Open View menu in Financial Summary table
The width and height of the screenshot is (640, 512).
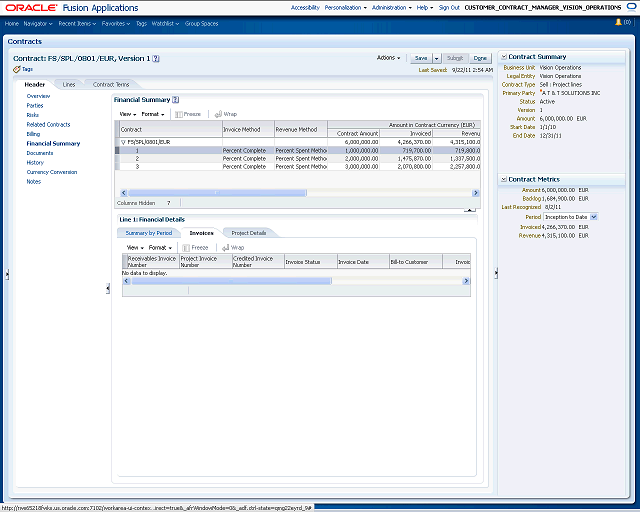[128, 114]
